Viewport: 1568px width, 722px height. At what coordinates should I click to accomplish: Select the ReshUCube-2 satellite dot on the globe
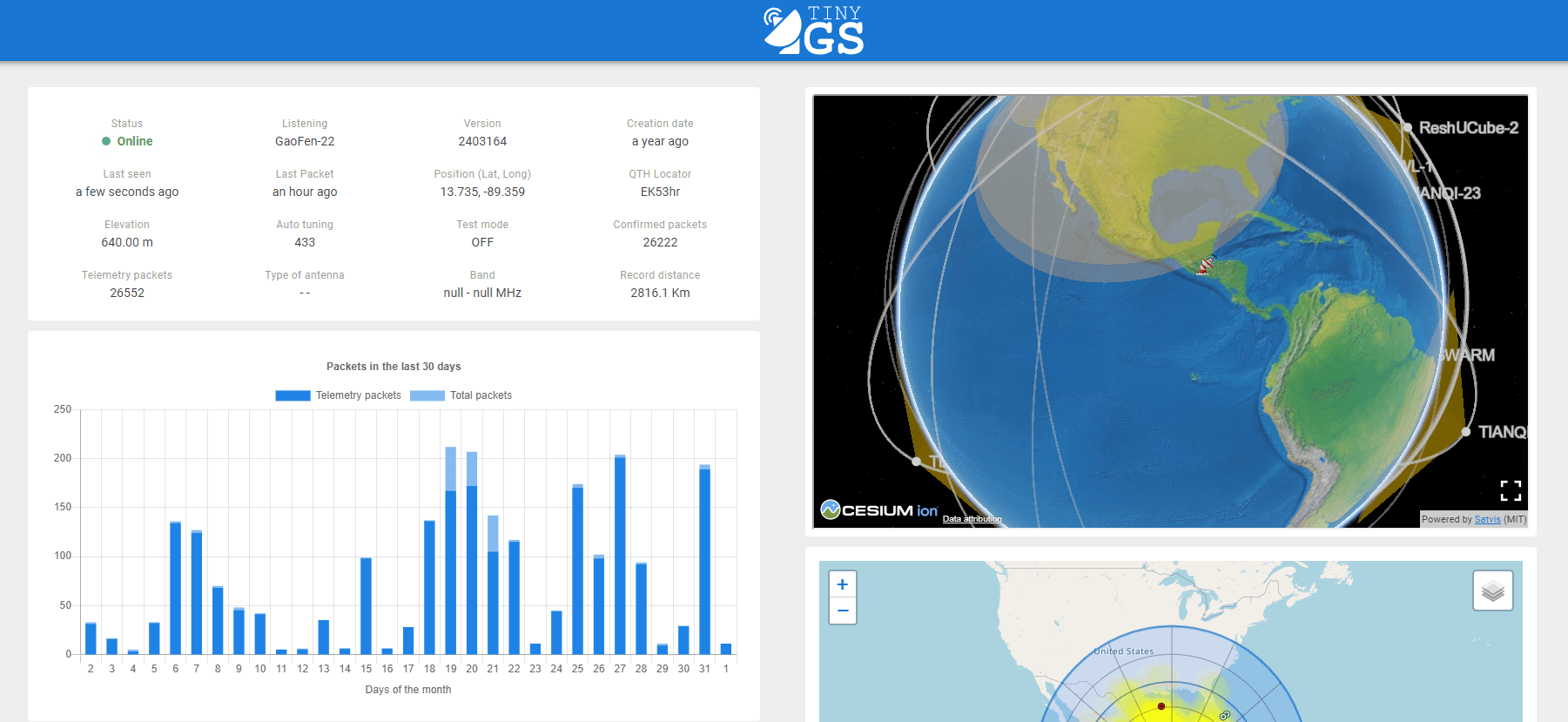coord(1407,128)
